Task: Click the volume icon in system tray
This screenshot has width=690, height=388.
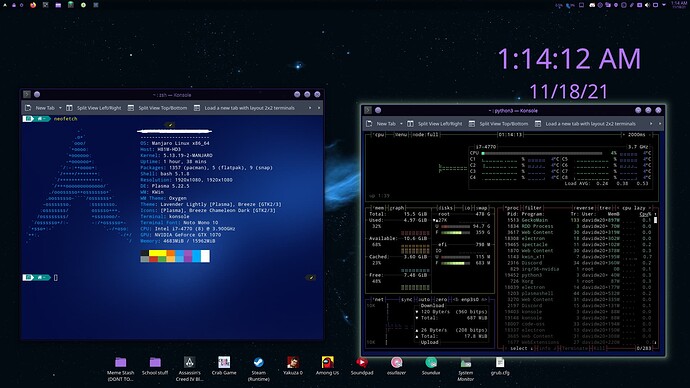Action: coord(647,5)
